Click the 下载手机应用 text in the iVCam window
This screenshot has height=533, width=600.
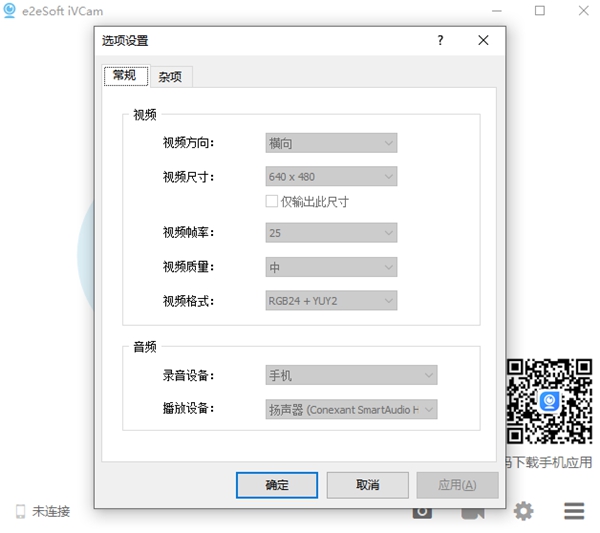click(552, 462)
